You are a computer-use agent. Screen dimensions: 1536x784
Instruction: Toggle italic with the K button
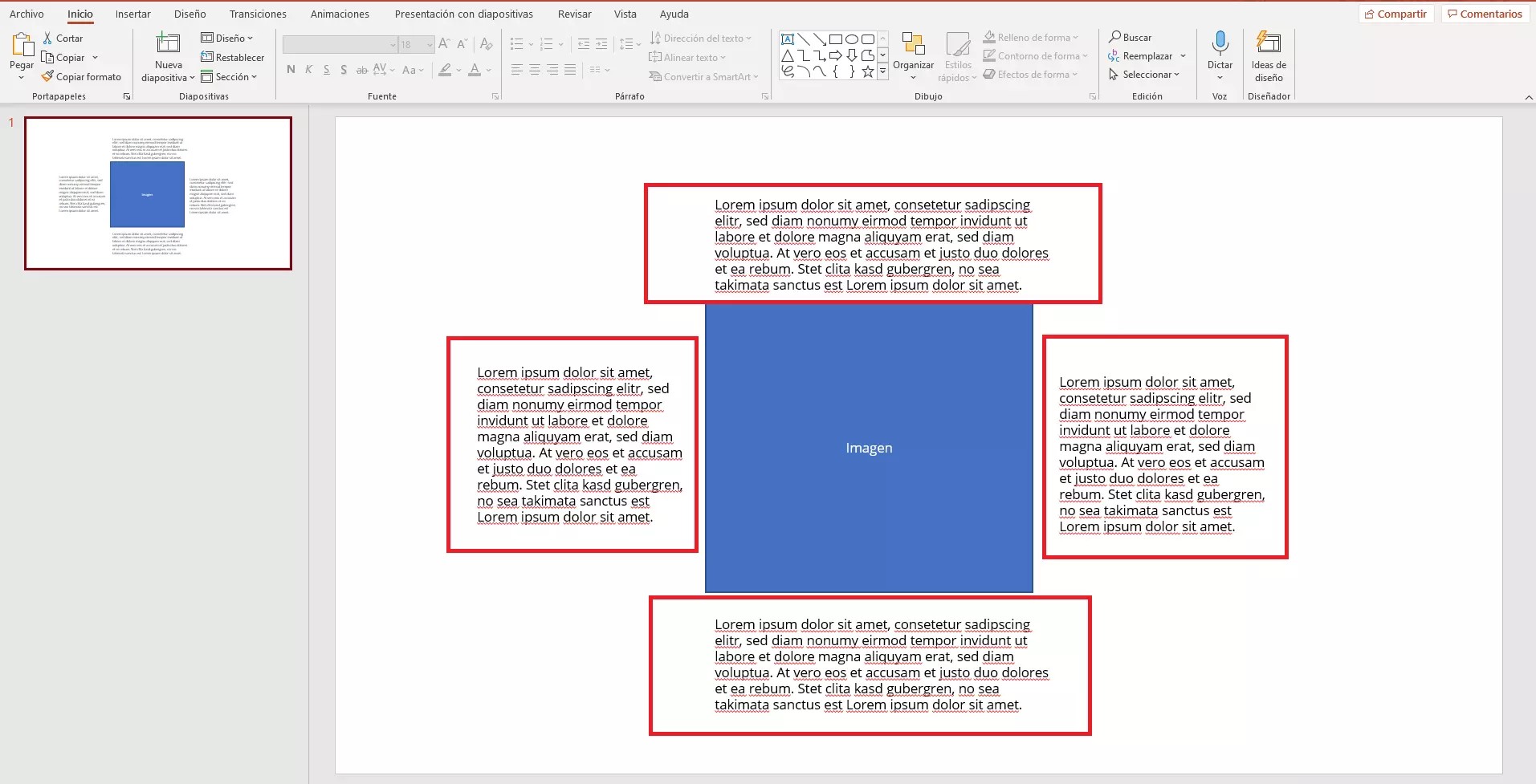[308, 70]
